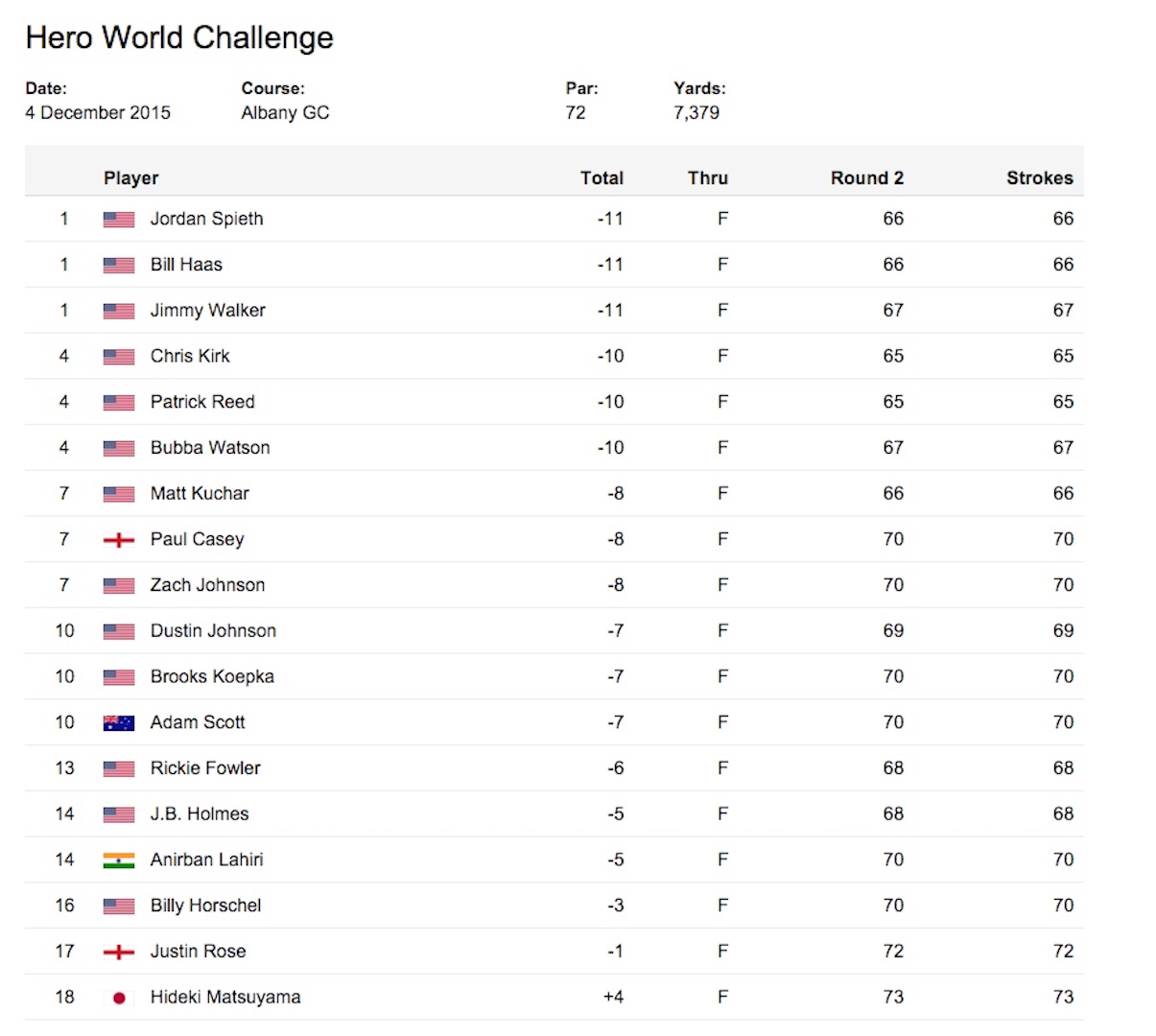
Task: Click the Japan flag beside Hideki Matsuyama
Action: click(119, 999)
